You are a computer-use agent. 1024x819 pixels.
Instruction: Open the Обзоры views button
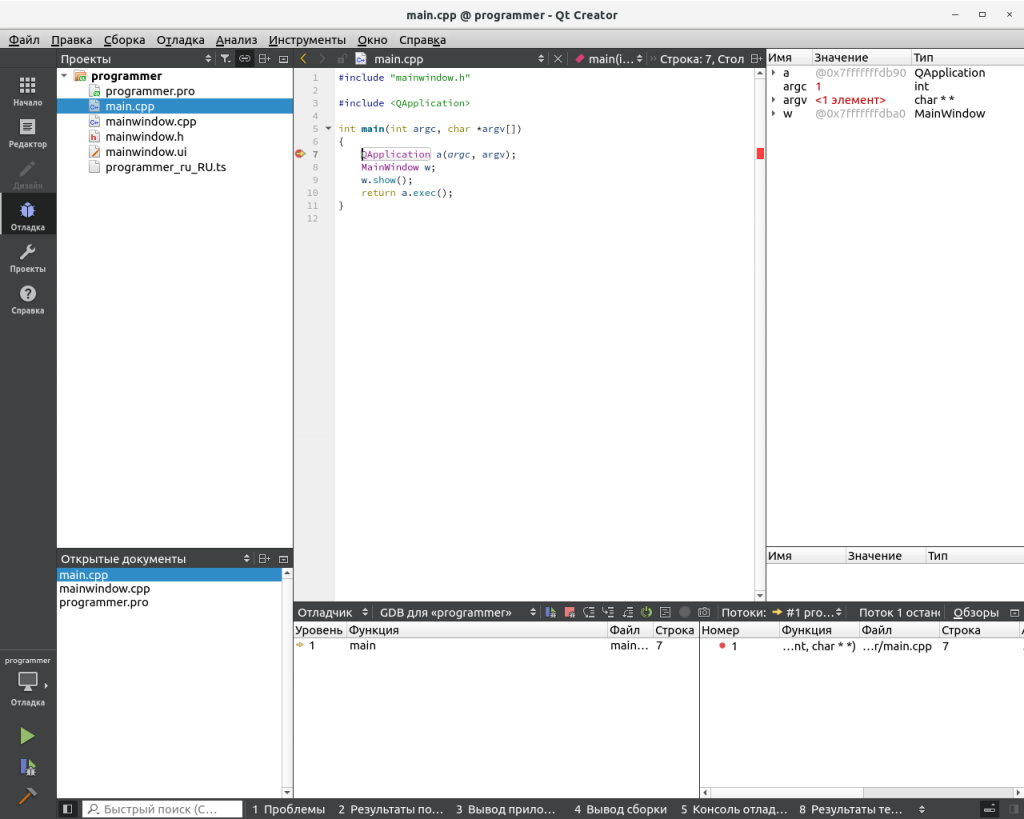tap(976, 612)
